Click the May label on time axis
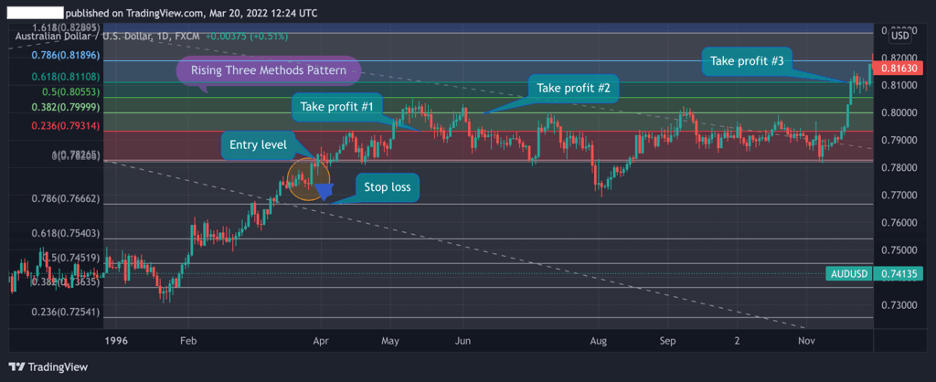Image resolution: width=936 pixels, height=382 pixels. point(390,341)
